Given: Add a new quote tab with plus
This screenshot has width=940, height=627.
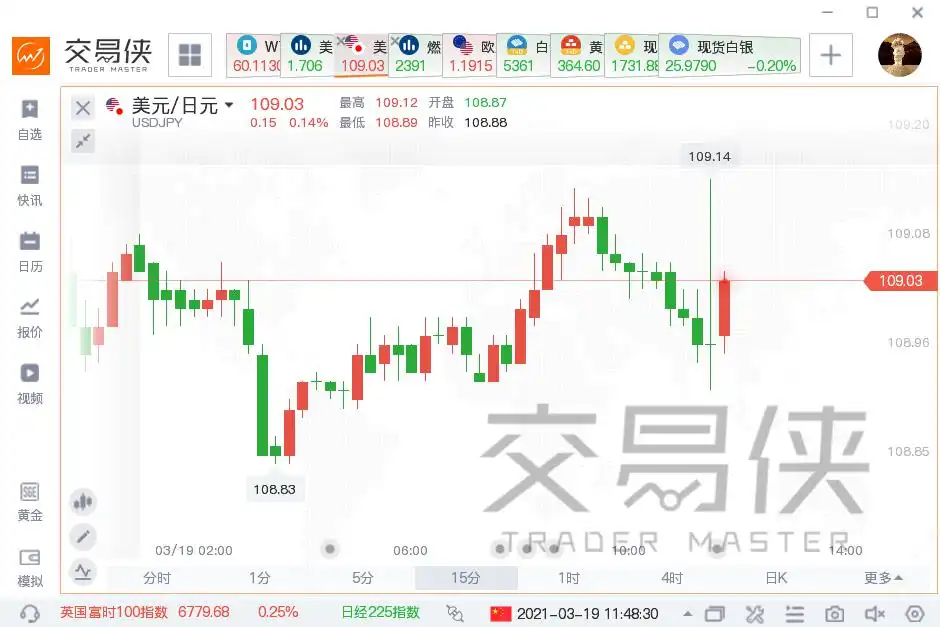Looking at the screenshot, I should click(x=830, y=55).
